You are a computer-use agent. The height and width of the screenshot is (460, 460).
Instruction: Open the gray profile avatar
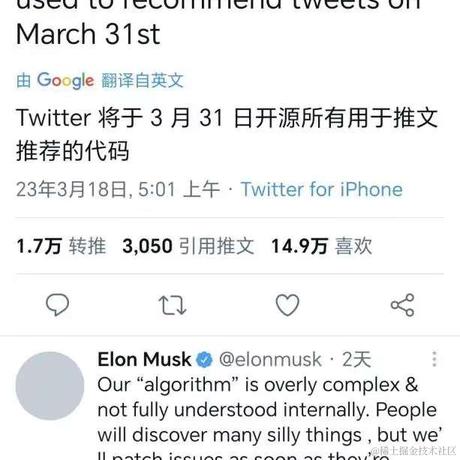coord(50,386)
